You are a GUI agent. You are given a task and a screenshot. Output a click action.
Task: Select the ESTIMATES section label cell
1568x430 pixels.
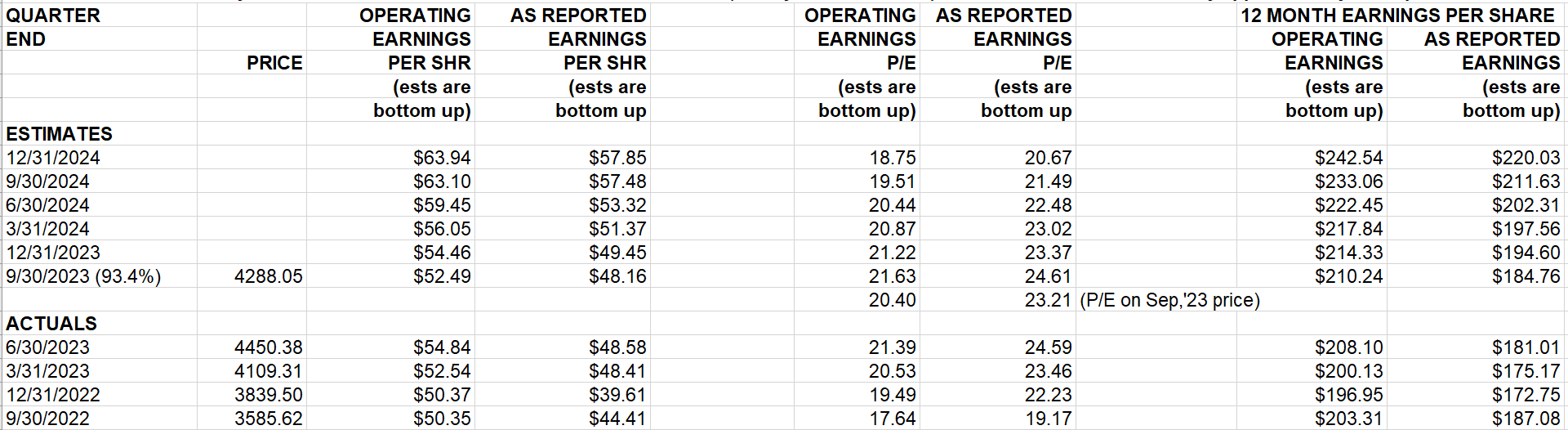[59, 134]
